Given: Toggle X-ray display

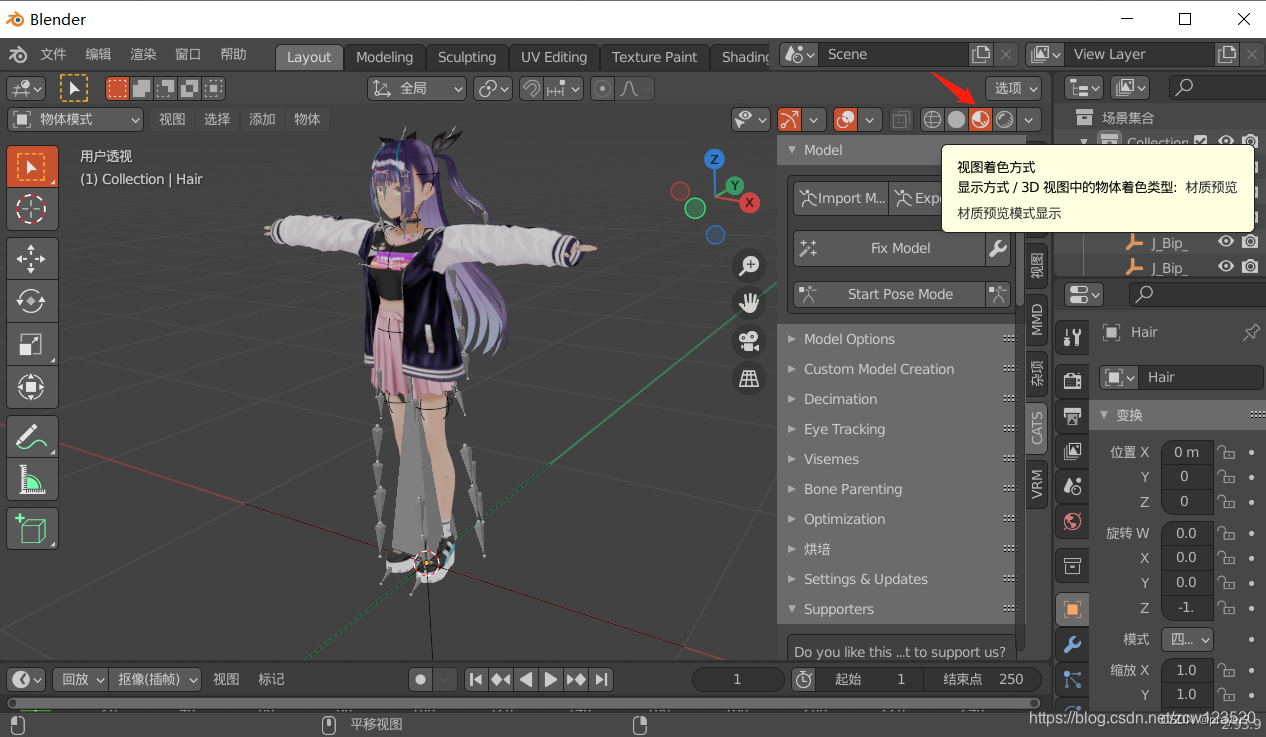Looking at the screenshot, I should click(x=901, y=120).
